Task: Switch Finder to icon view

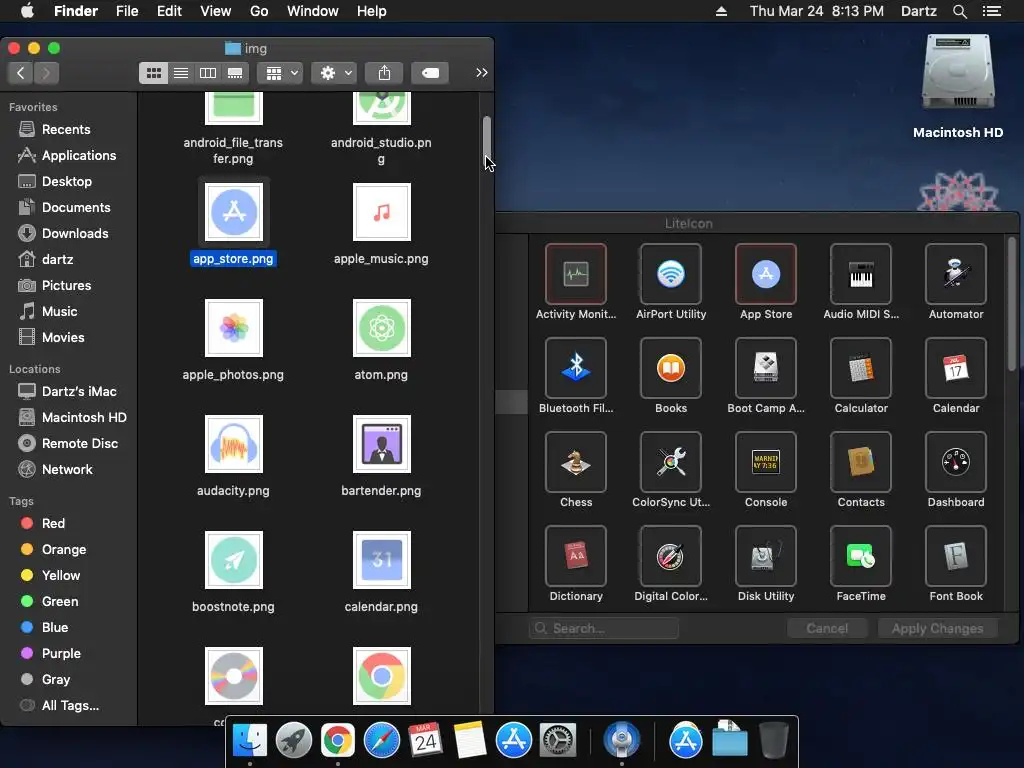Action: tap(153, 73)
